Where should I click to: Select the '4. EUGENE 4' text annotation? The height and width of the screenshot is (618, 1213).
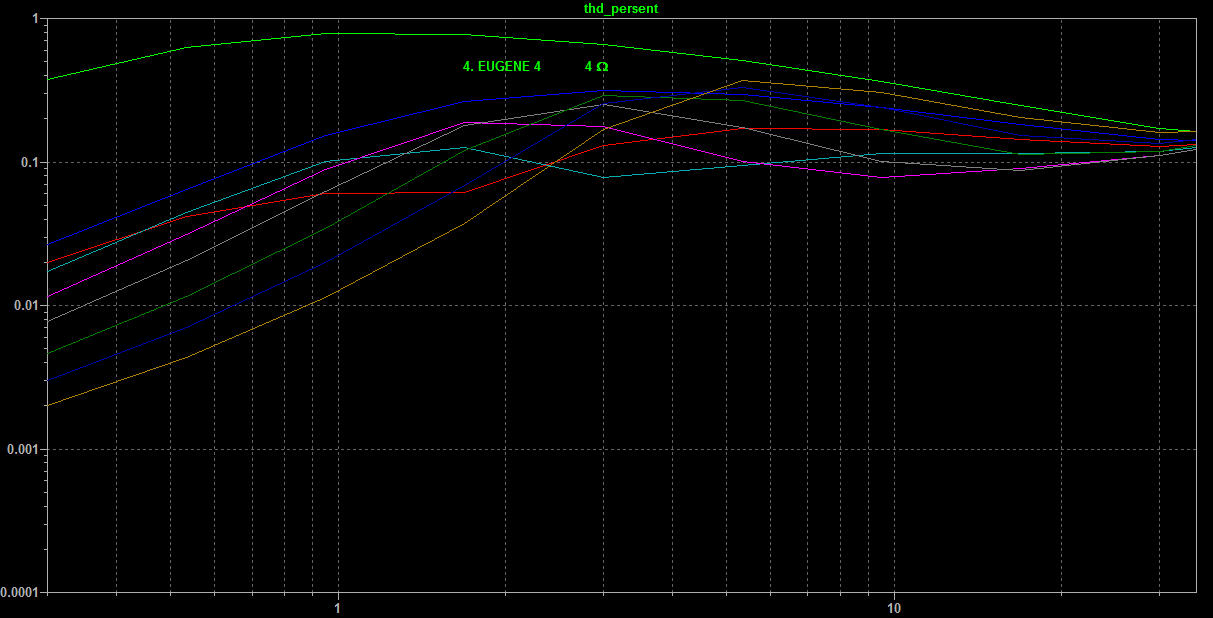pyautogui.click(x=501, y=67)
